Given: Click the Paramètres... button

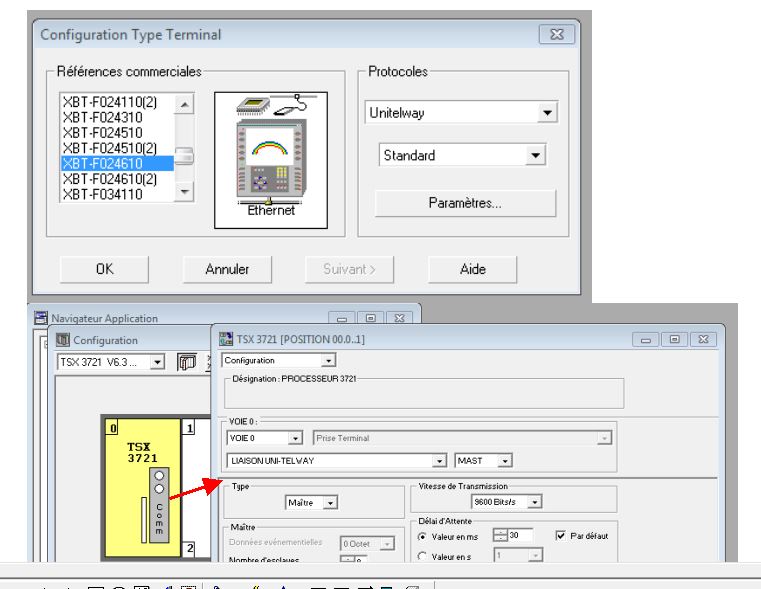Looking at the screenshot, I should click(465, 203).
